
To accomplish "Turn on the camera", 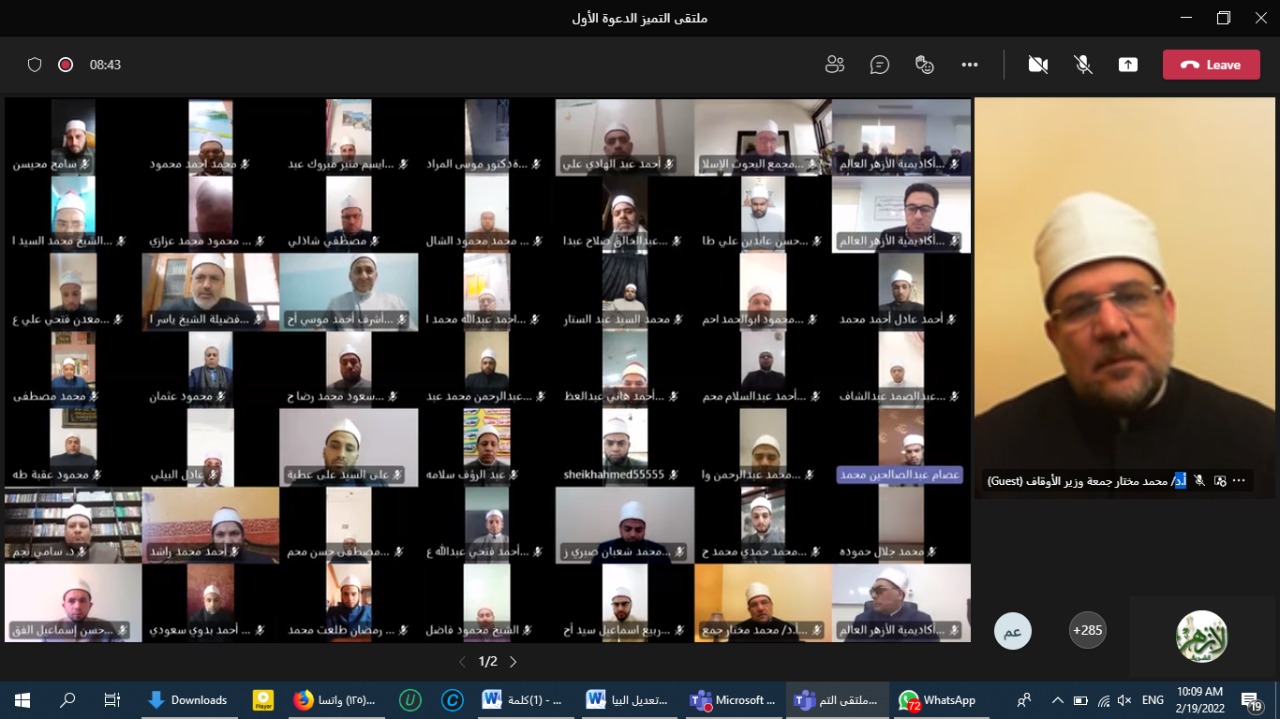I will pyautogui.click(x=1038, y=65).
